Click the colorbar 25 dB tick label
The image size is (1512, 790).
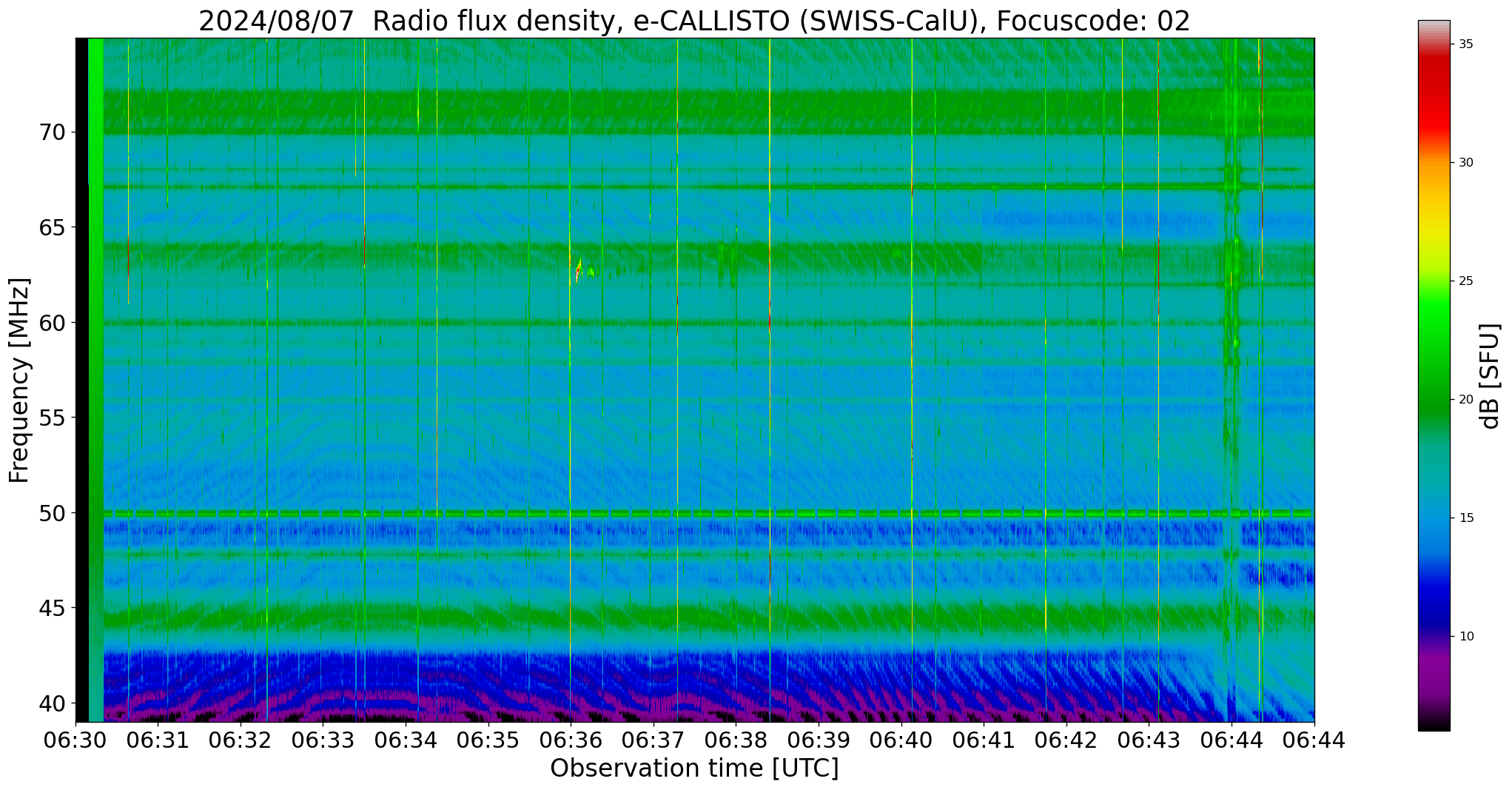pyautogui.click(x=1465, y=281)
